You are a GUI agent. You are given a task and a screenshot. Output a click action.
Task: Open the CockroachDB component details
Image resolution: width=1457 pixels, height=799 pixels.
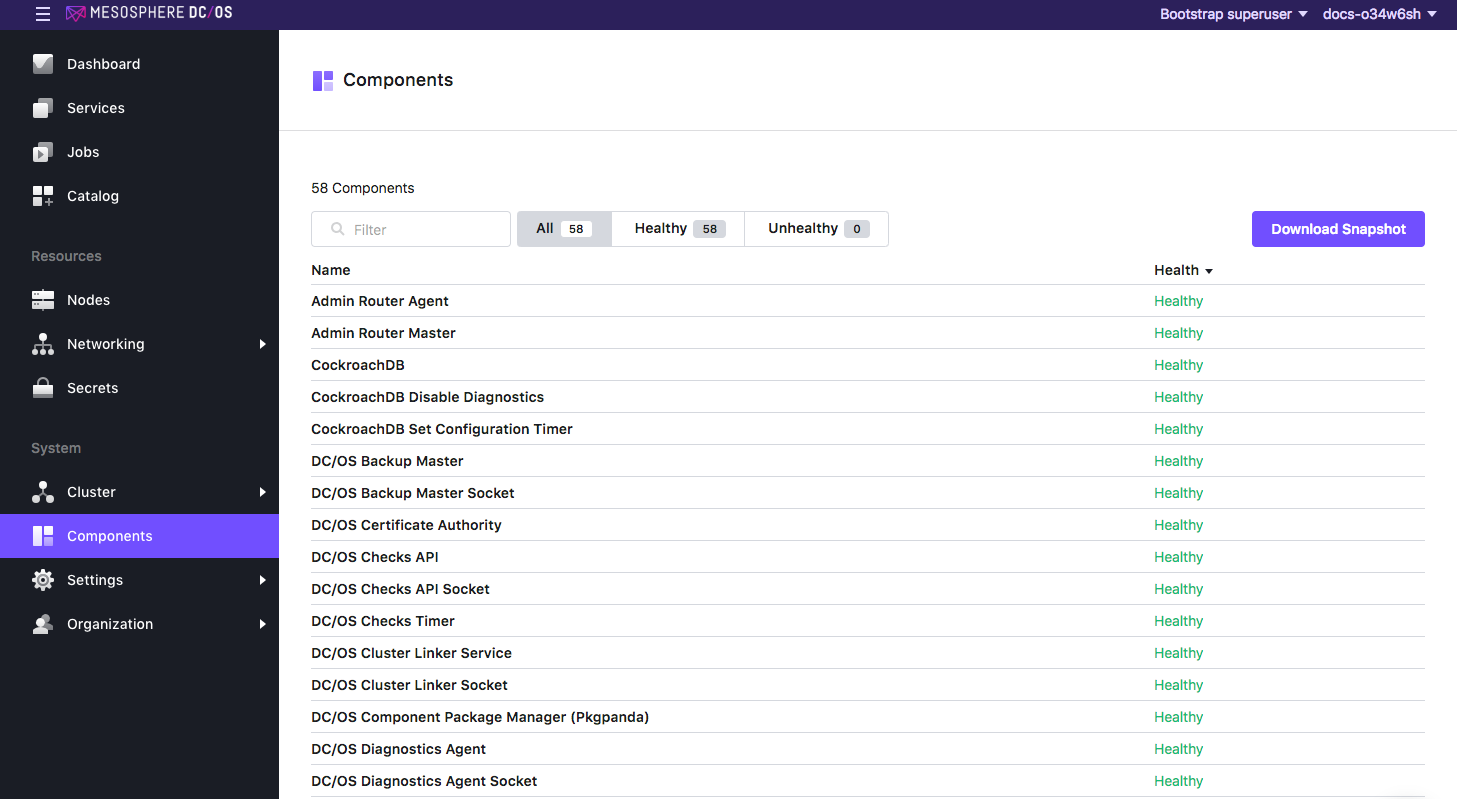(x=358, y=365)
